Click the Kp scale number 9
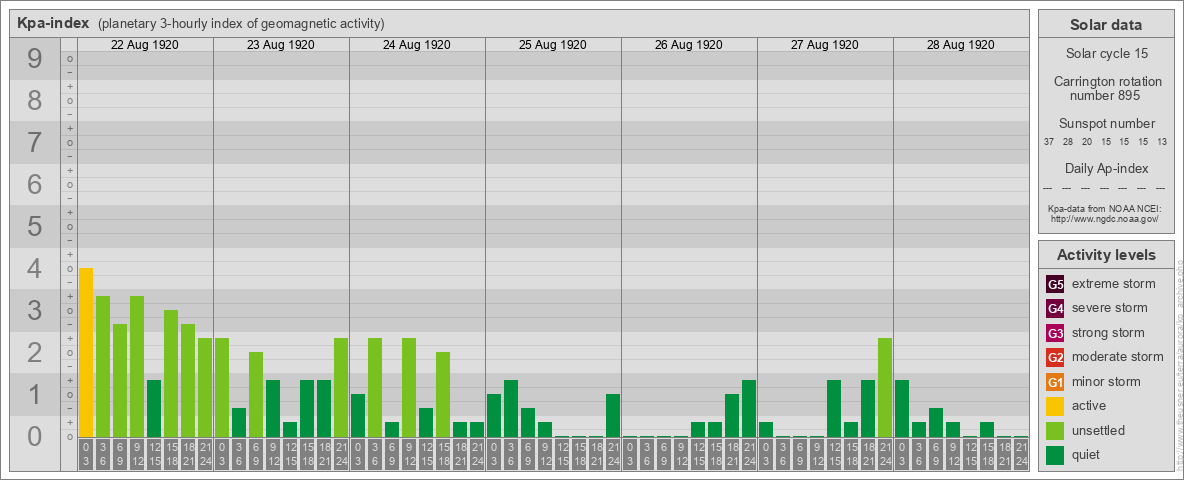The height and width of the screenshot is (480, 1184). click(34, 59)
